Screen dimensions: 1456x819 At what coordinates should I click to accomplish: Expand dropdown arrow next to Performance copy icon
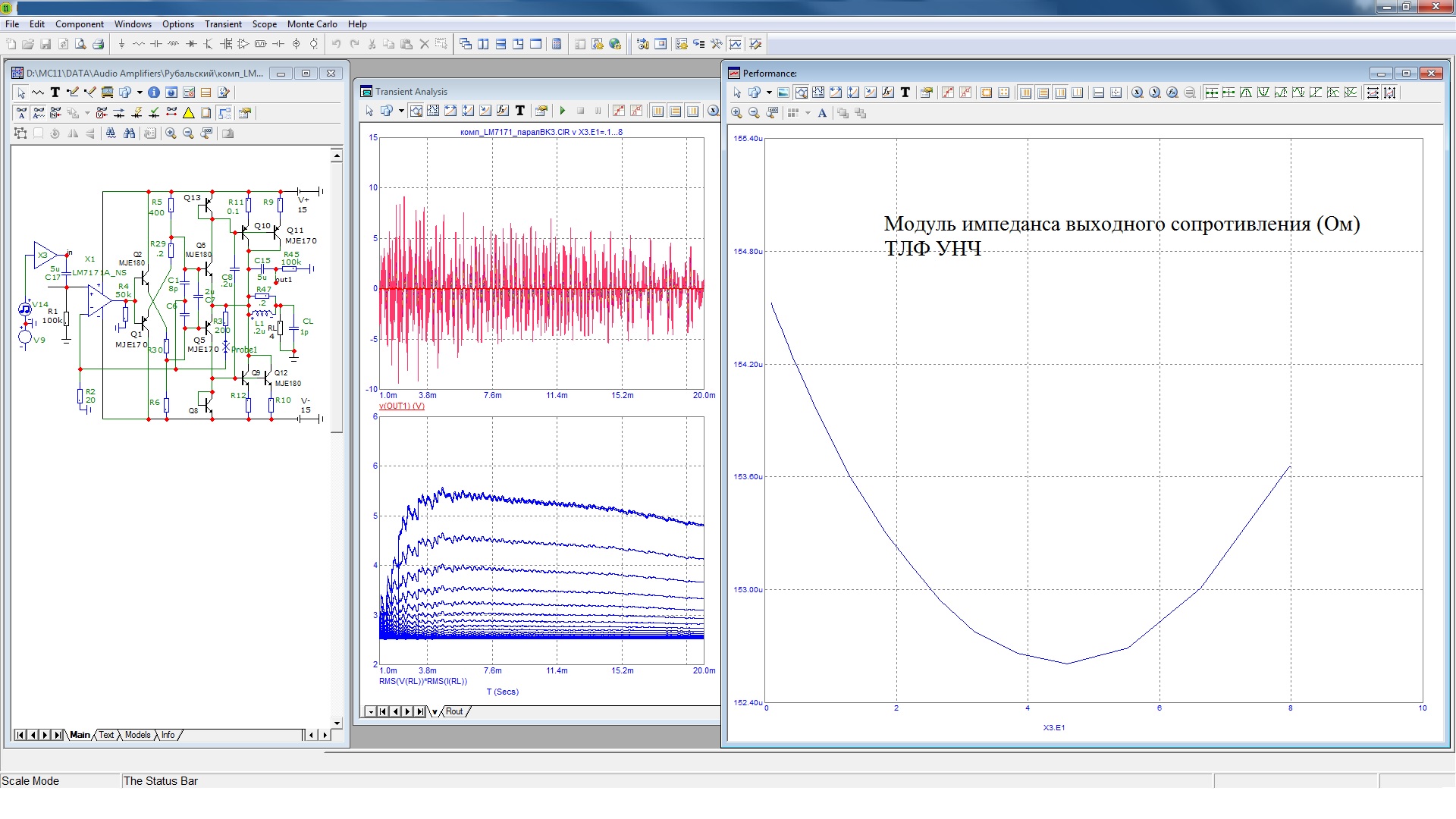(x=769, y=93)
